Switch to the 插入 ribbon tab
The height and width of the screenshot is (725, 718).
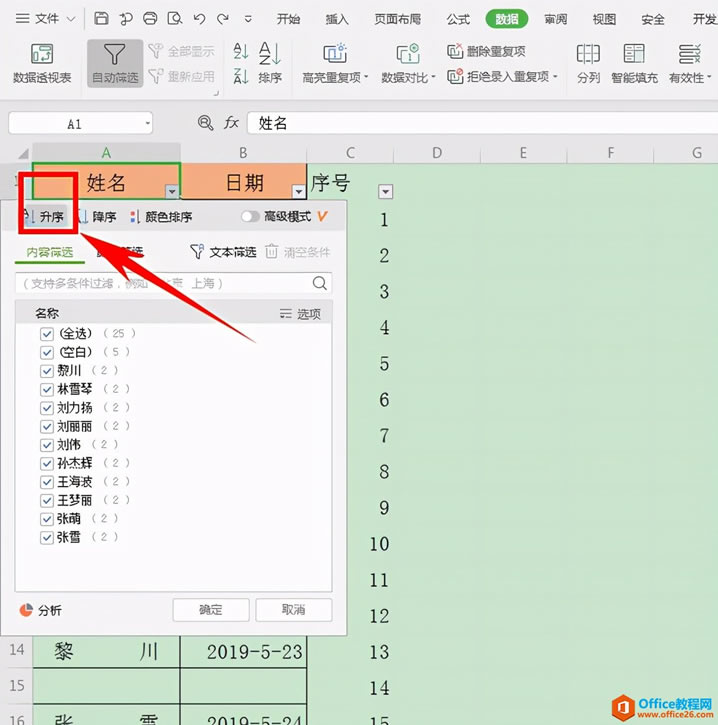click(x=337, y=19)
